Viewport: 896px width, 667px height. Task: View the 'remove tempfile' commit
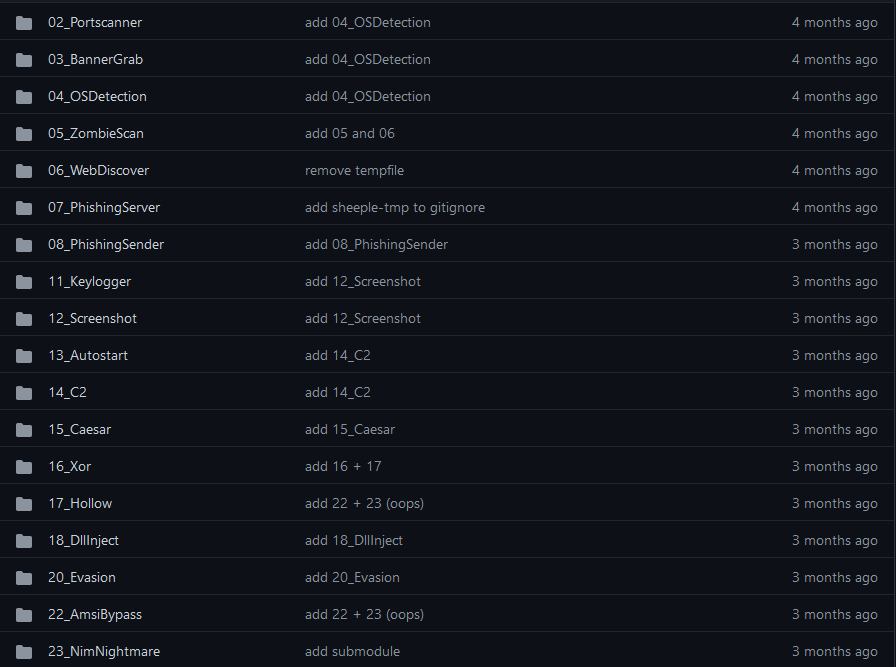pyautogui.click(x=354, y=170)
